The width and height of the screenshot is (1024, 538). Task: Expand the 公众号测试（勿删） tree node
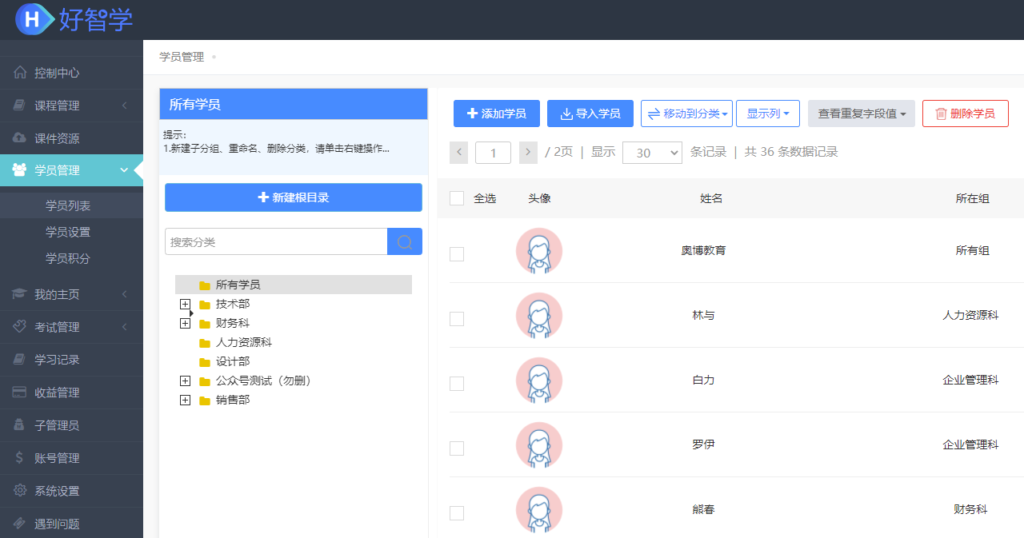[x=185, y=381]
